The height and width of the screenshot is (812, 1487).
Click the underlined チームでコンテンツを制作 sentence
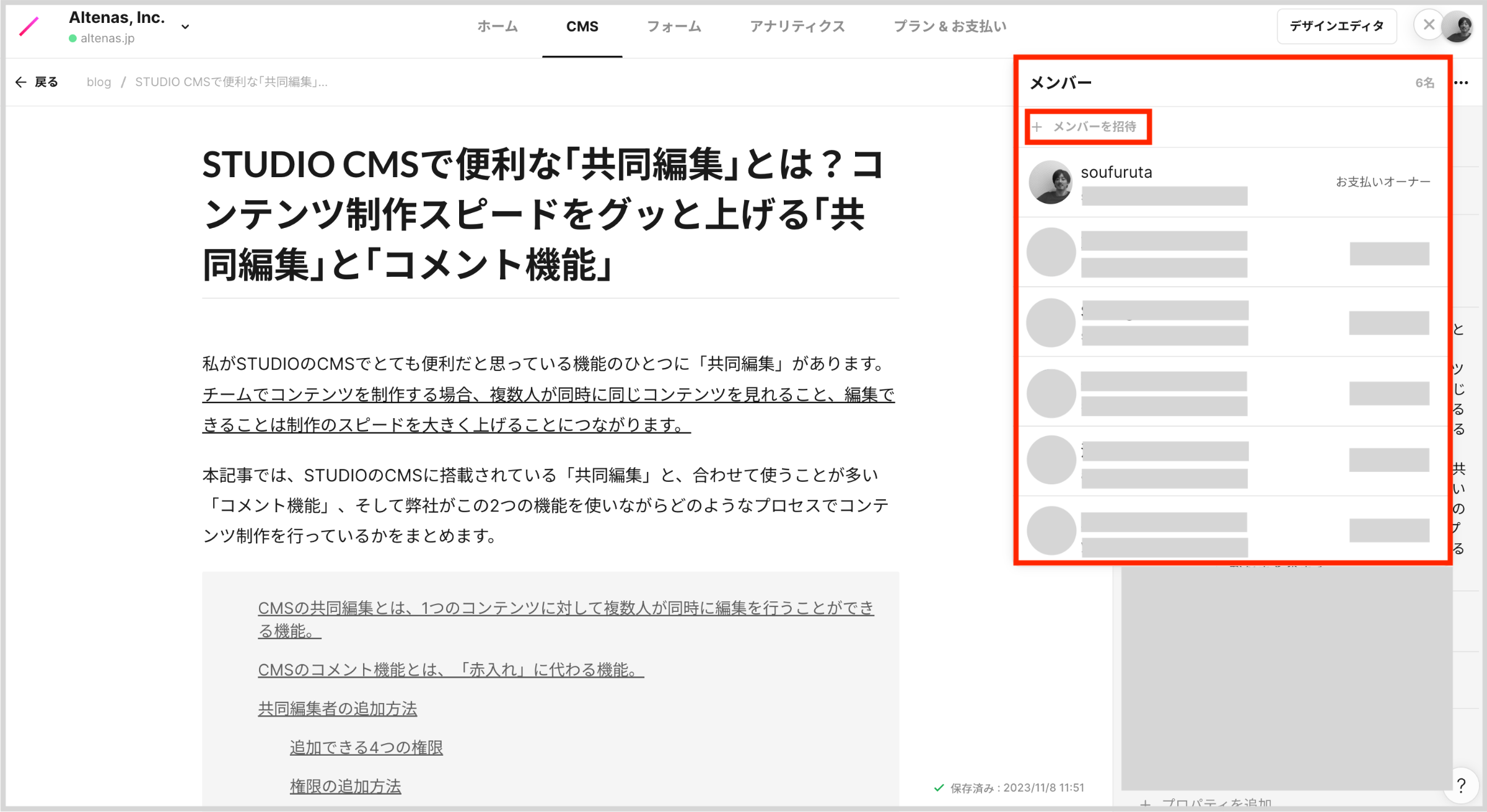pos(548,409)
